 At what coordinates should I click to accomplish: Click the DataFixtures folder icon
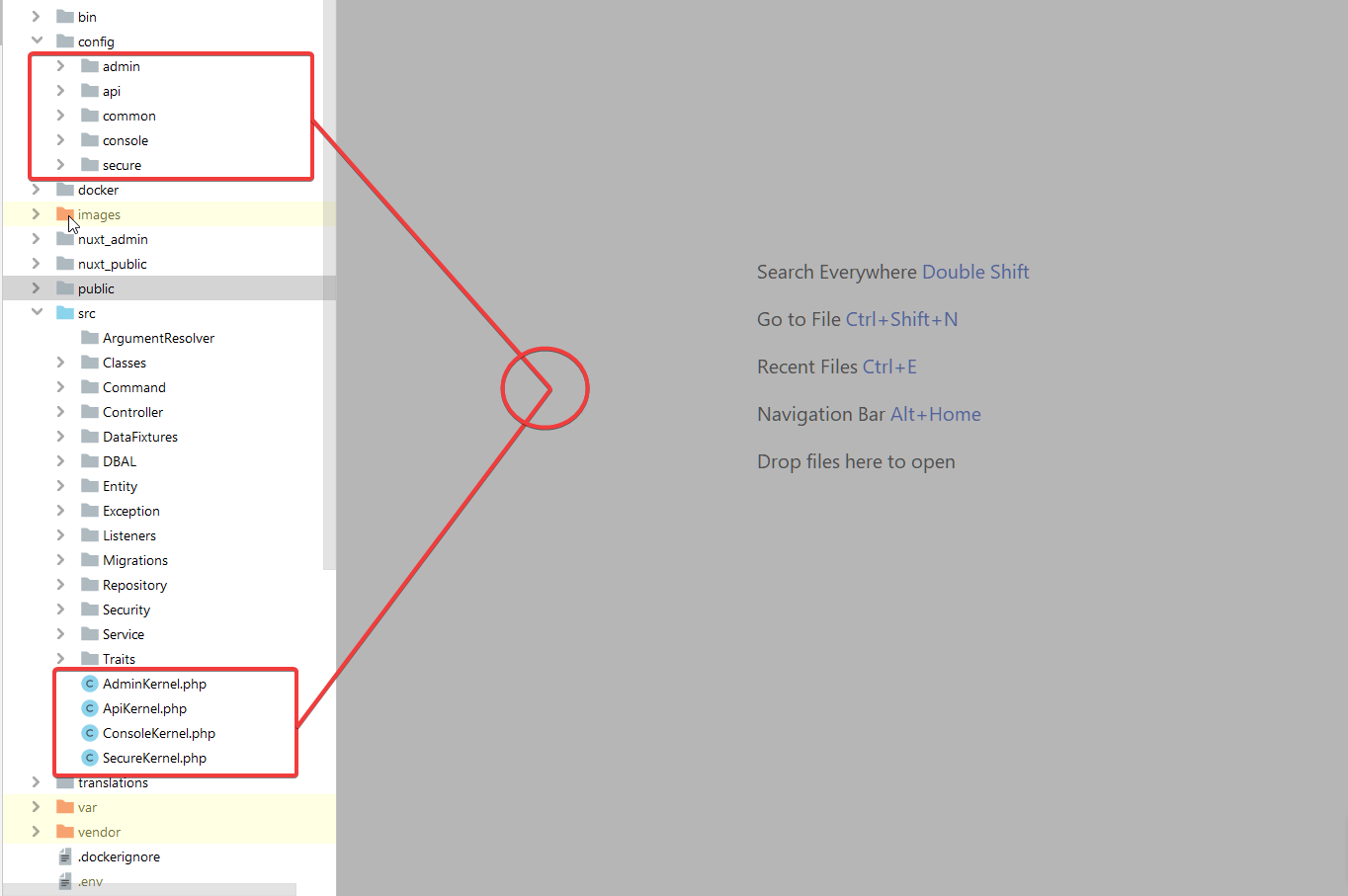click(90, 437)
